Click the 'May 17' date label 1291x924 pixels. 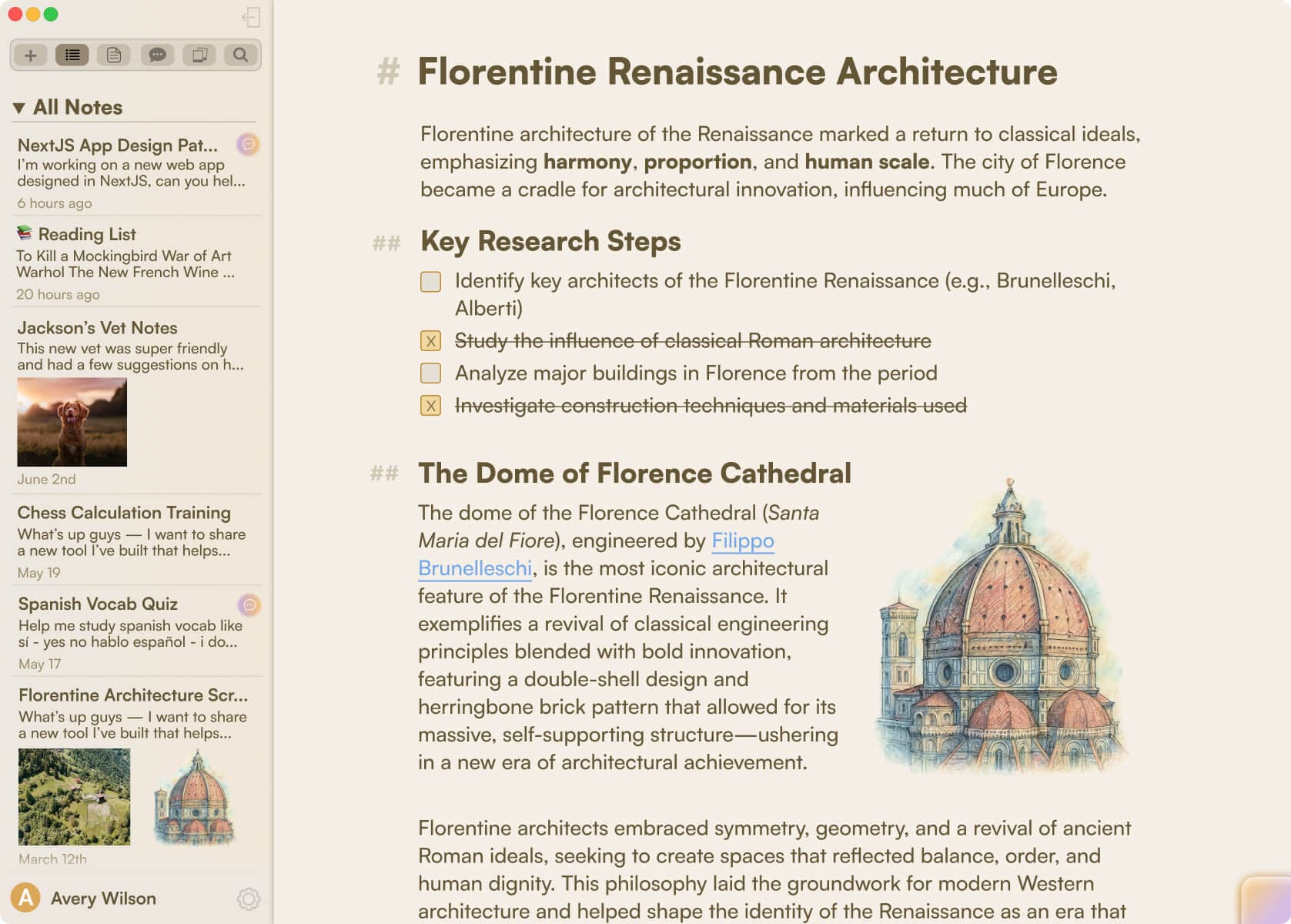[x=39, y=664]
